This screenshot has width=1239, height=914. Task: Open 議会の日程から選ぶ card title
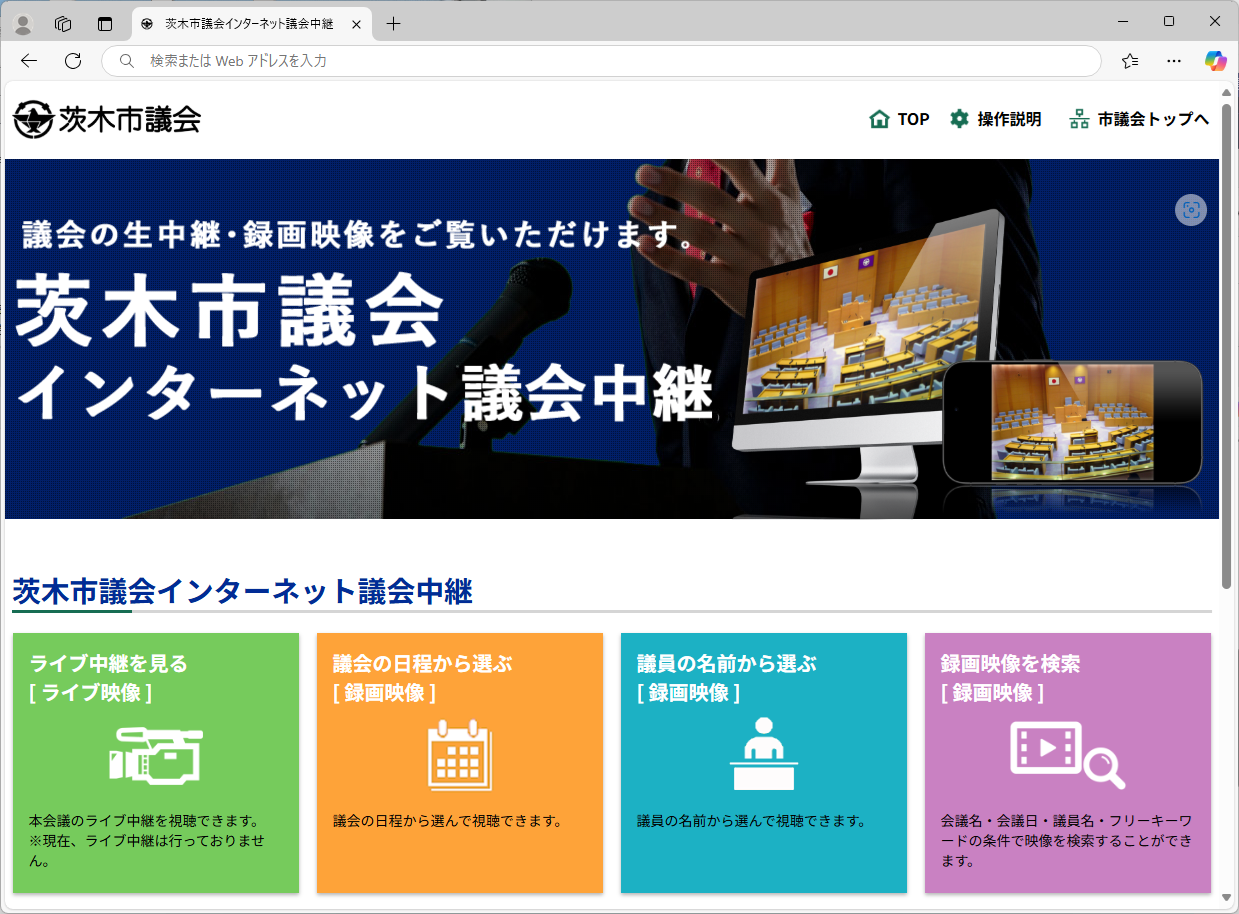(x=422, y=663)
